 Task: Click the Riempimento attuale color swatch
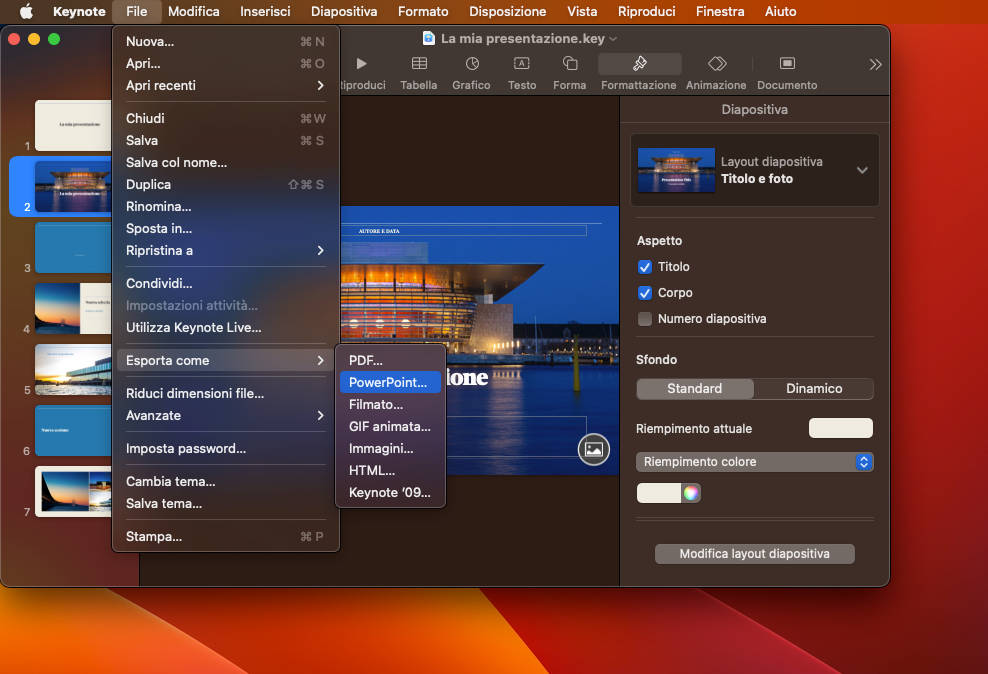point(840,428)
